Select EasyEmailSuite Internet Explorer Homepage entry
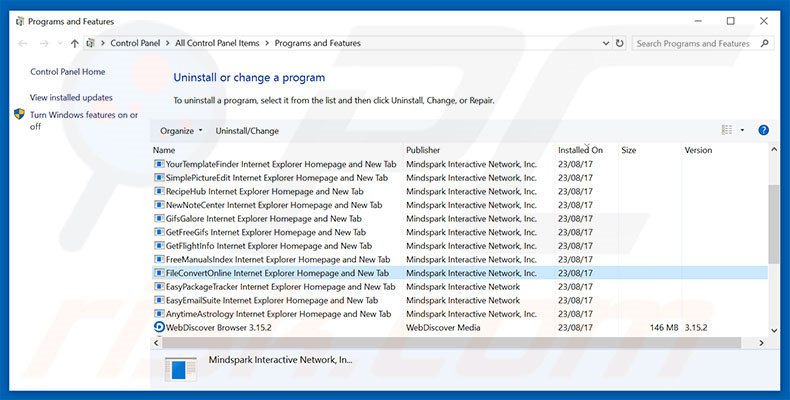 272,300
